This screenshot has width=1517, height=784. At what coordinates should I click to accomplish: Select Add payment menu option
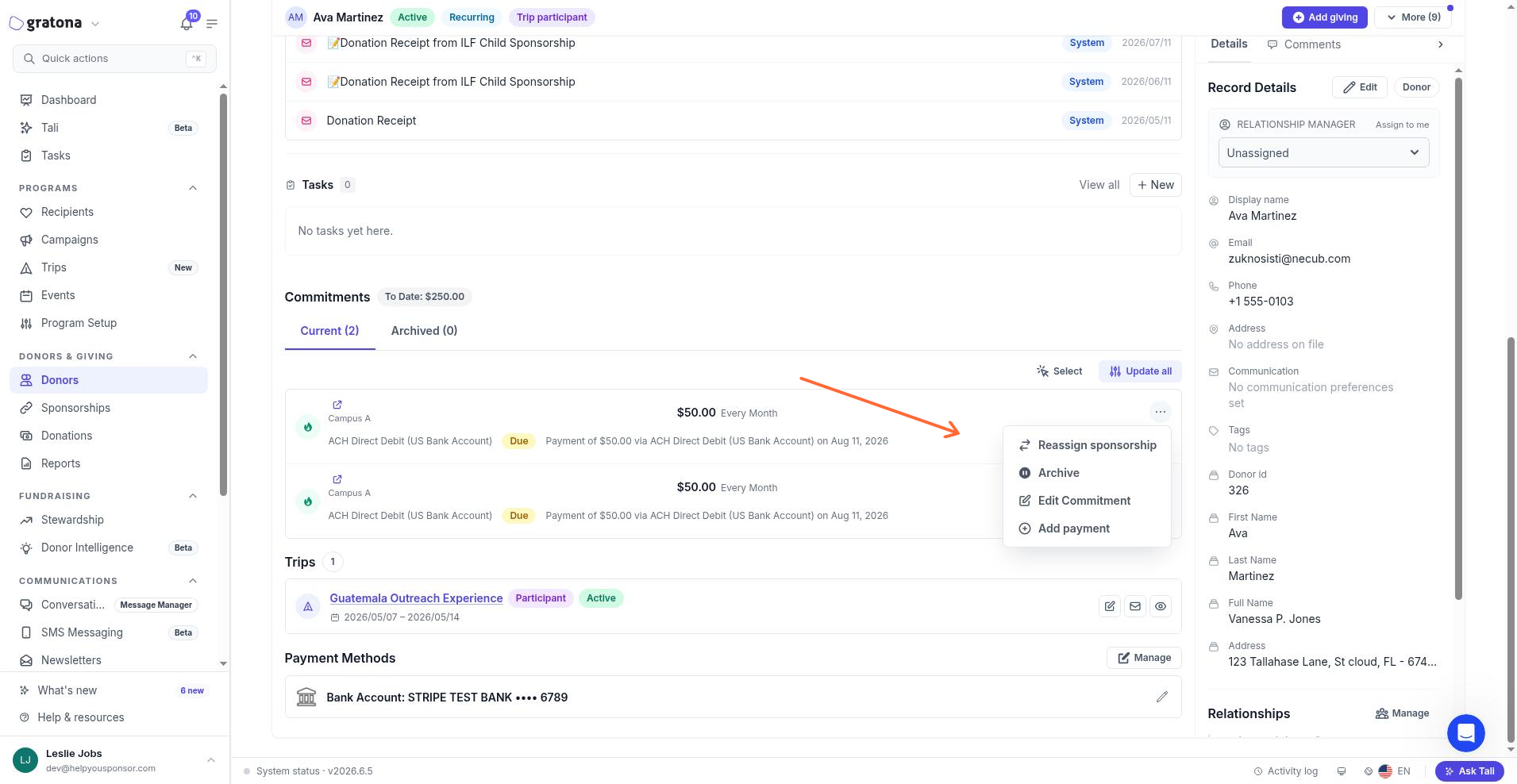pos(1087,528)
